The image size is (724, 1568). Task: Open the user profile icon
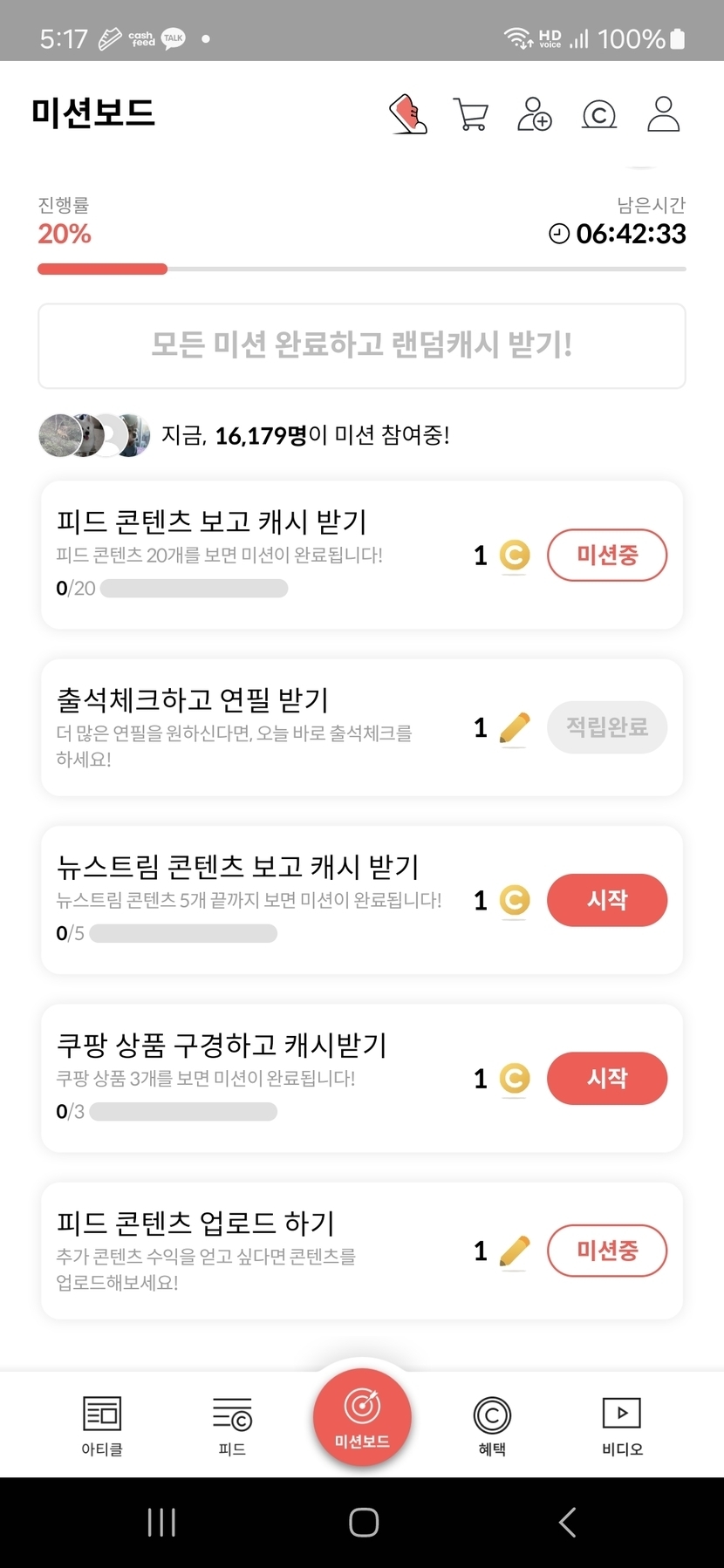(x=663, y=114)
